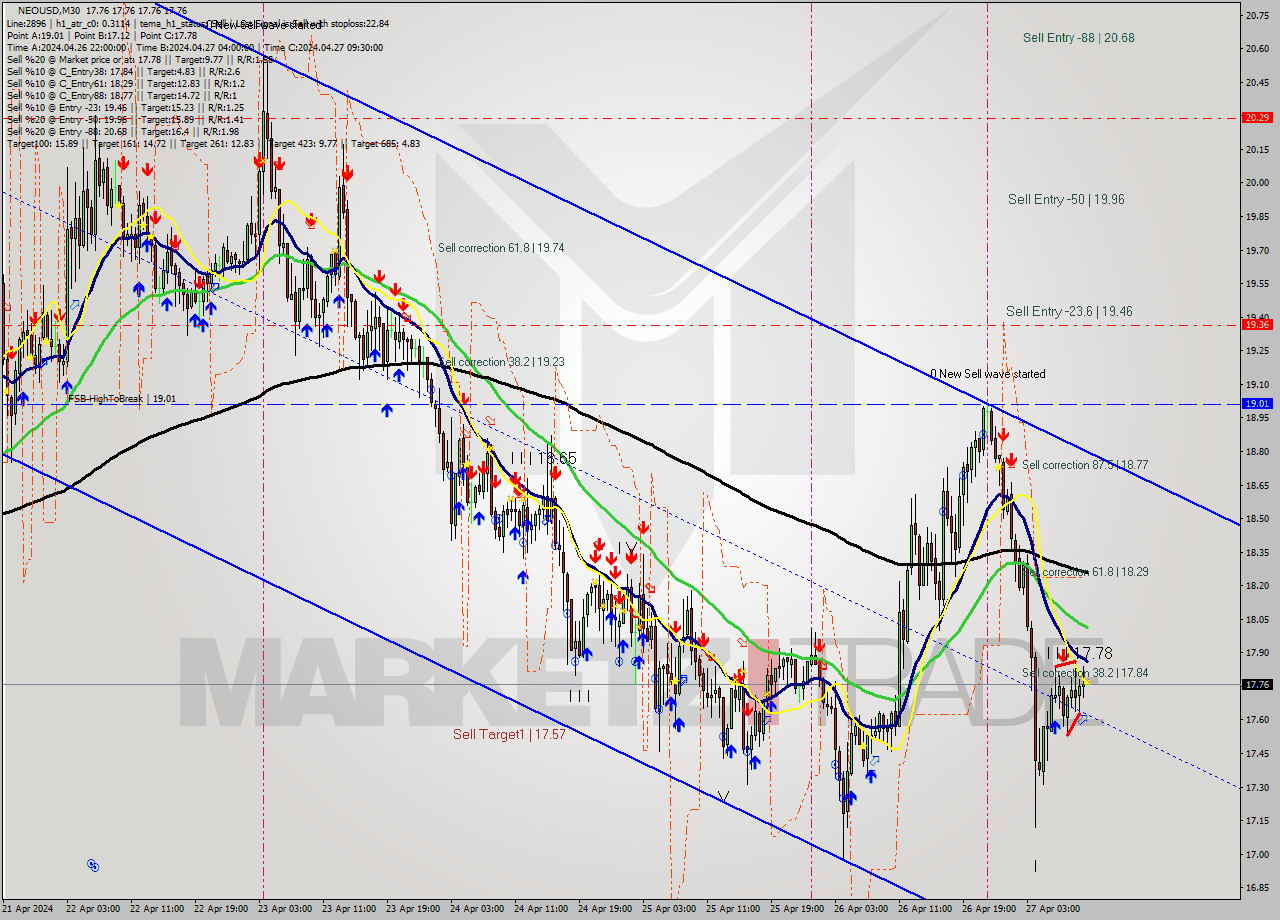Image resolution: width=1280 pixels, height=920 pixels.
Task: Click the '24 Apr 11:00' time axis label
Action: (541, 909)
